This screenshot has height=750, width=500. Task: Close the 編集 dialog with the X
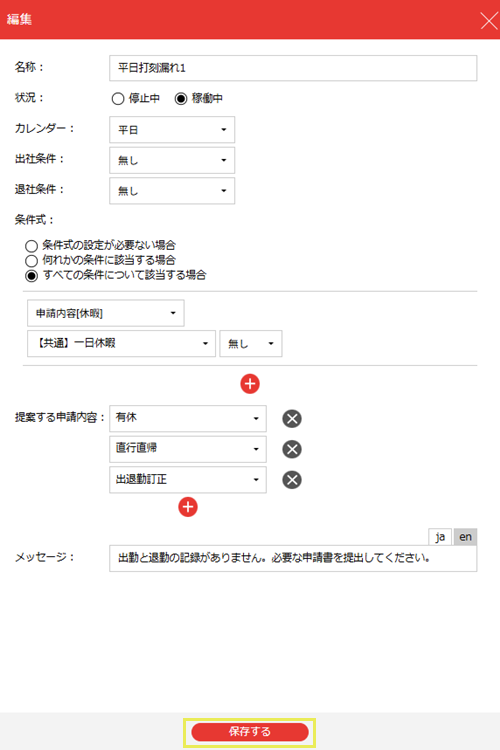click(489, 21)
